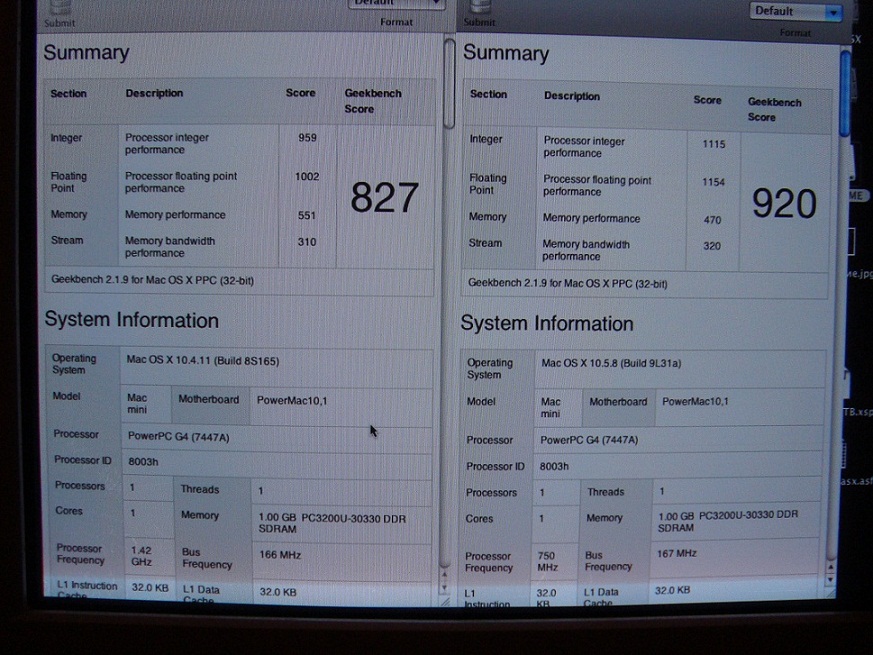Click the Floating Point score 1002

click(x=307, y=177)
